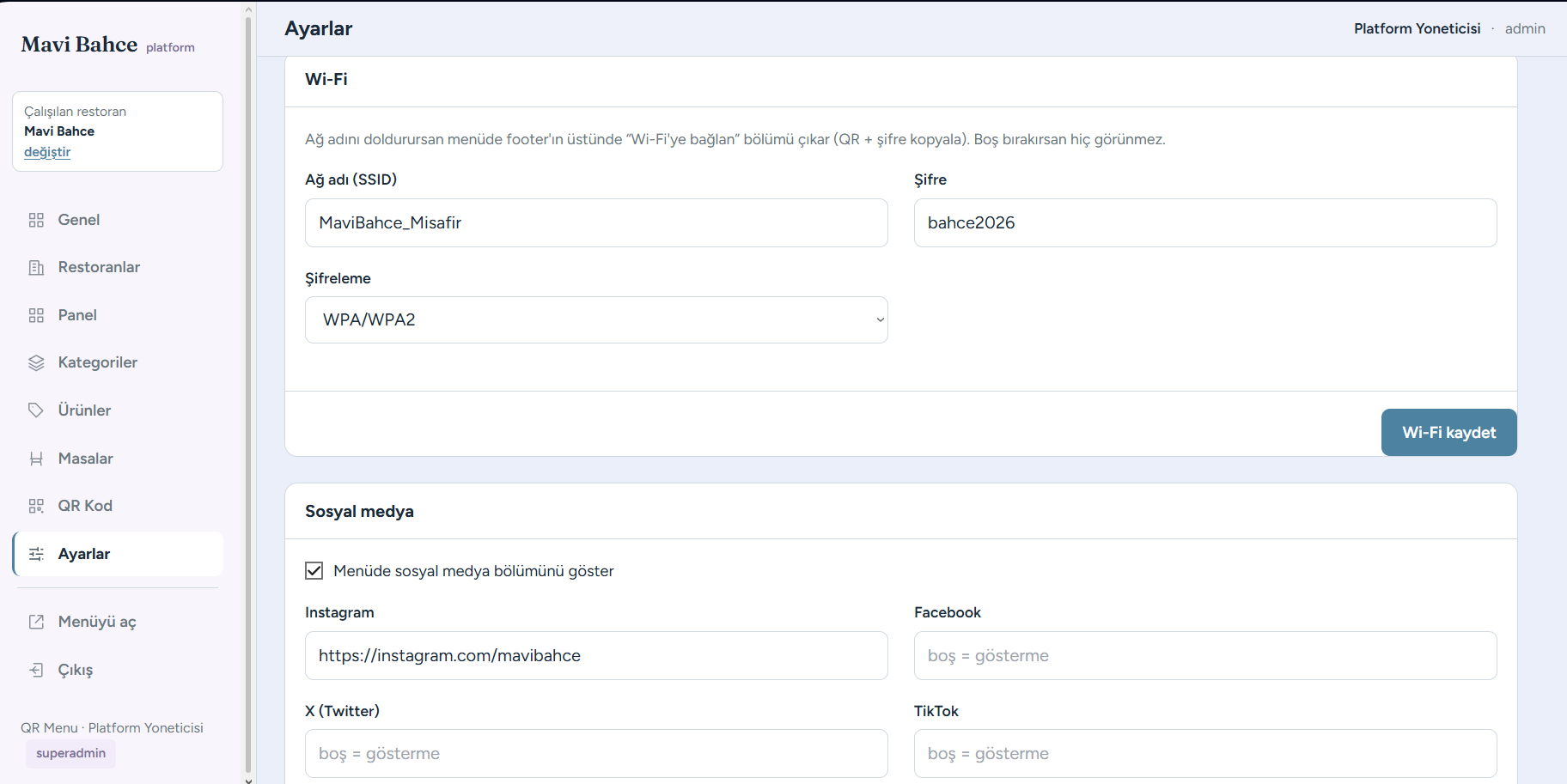The image size is (1567, 784).
Task: Click the Kategoriler layers icon
Action: tap(36, 362)
